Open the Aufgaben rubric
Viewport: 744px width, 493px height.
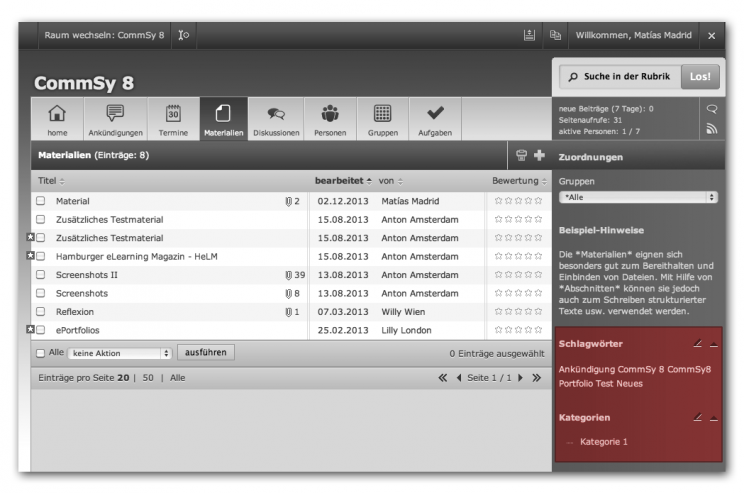click(435, 119)
